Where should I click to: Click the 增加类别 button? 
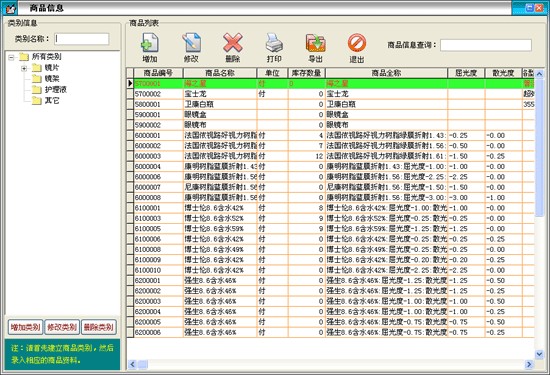point(25,327)
